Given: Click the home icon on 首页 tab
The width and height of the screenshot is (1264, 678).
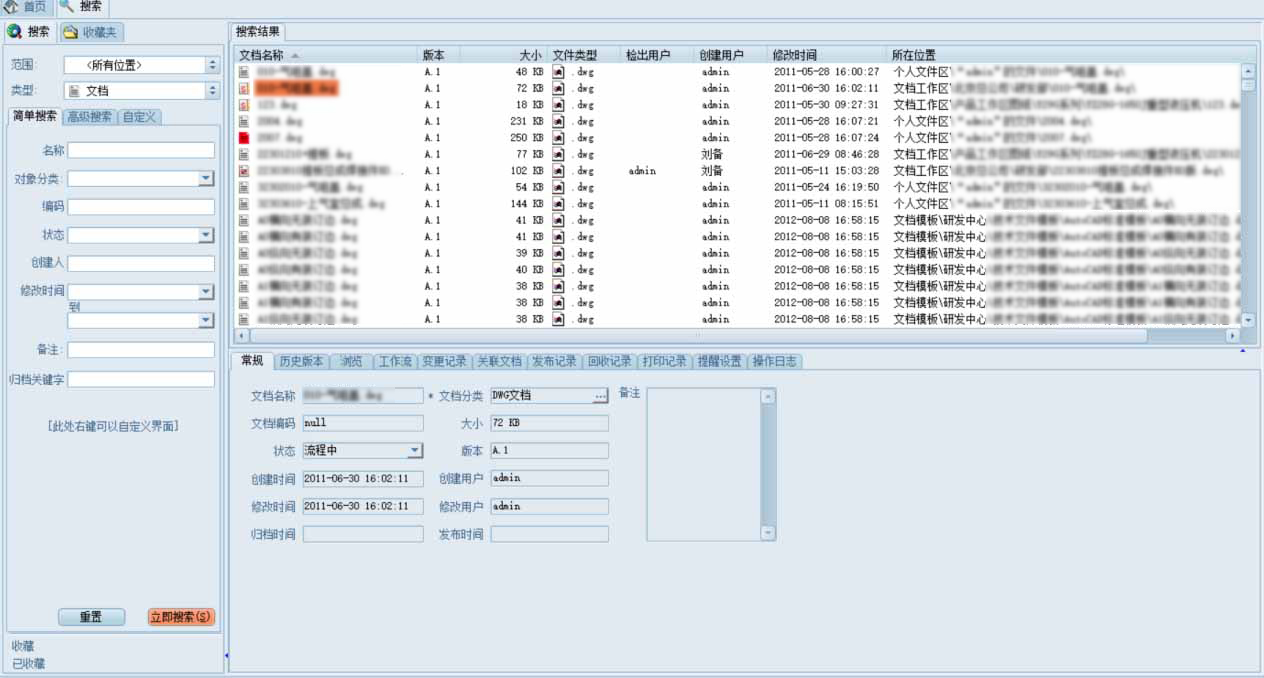Looking at the screenshot, I should (x=11, y=7).
